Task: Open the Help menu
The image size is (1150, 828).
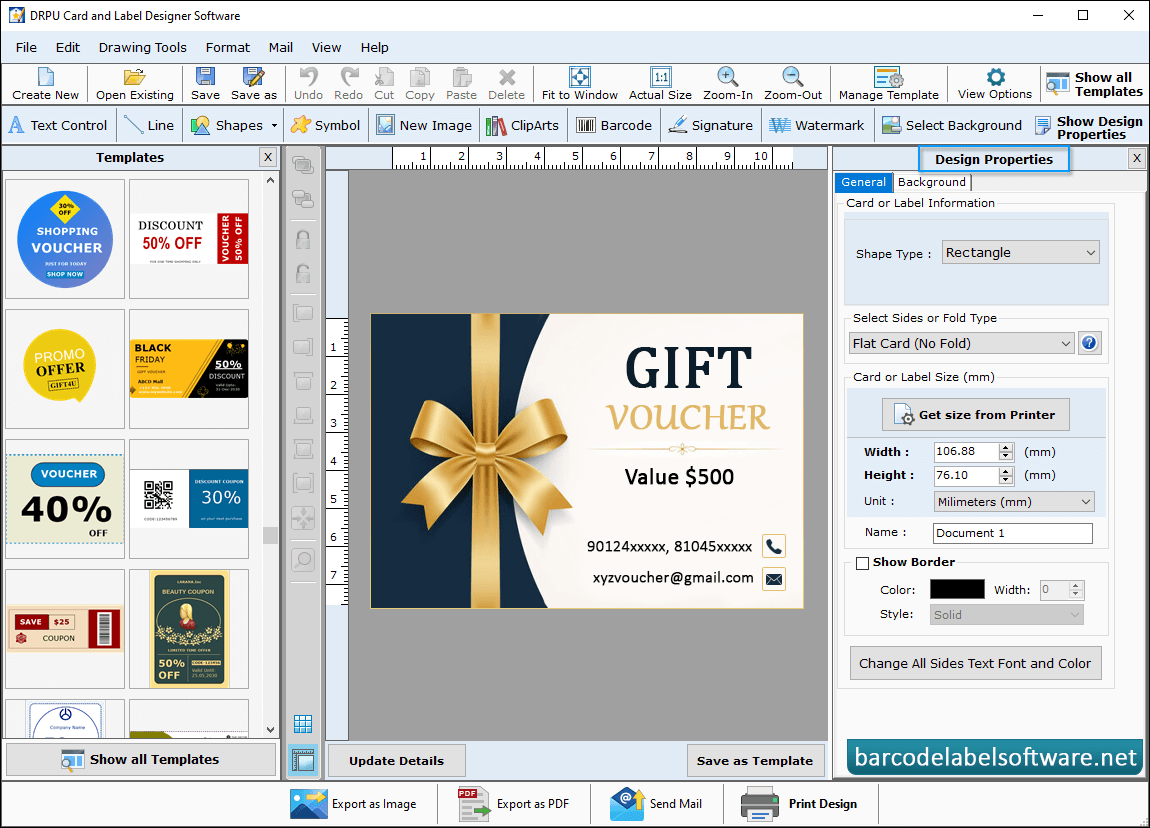Action: [374, 48]
